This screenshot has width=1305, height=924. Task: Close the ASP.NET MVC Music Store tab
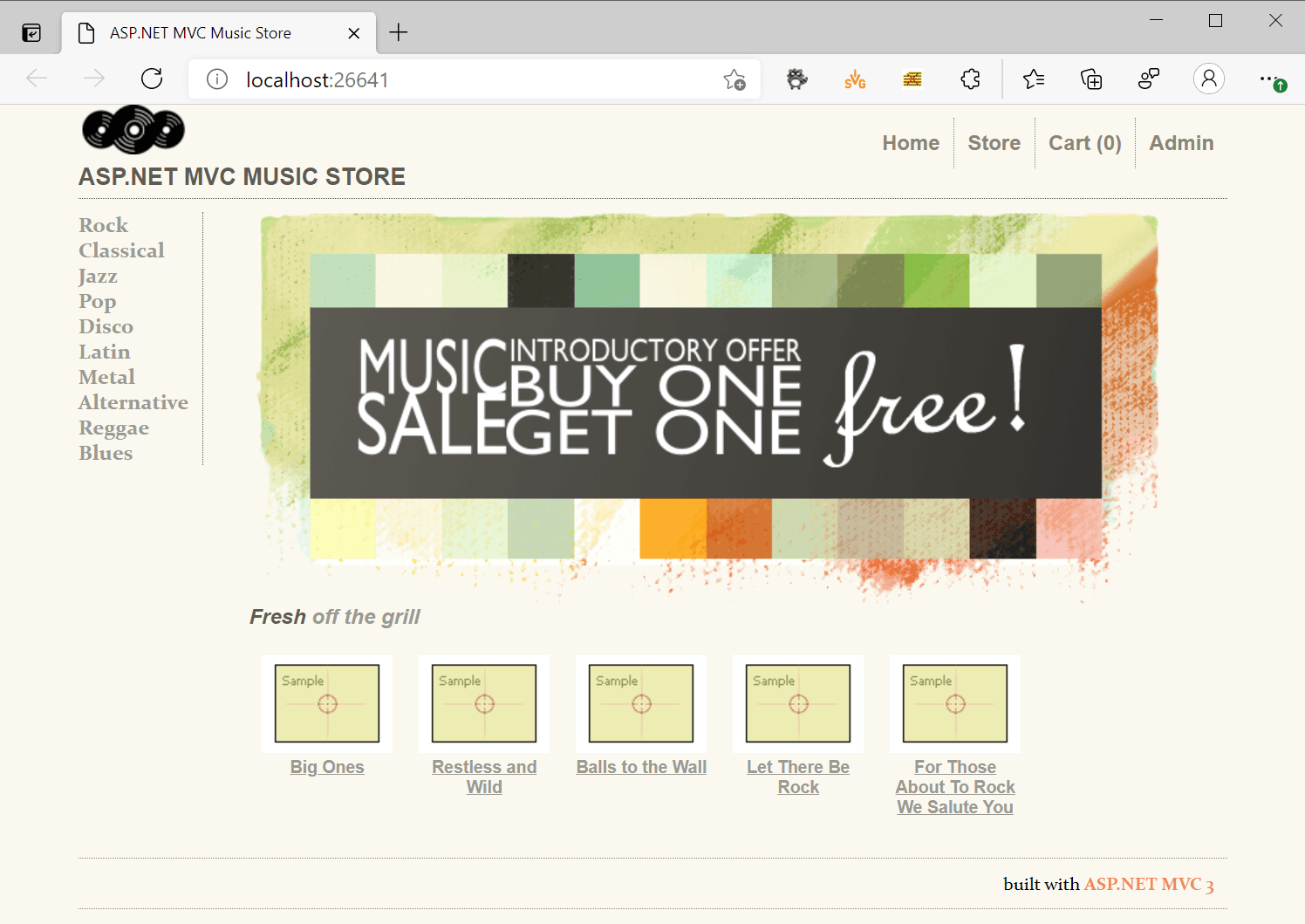[354, 33]
